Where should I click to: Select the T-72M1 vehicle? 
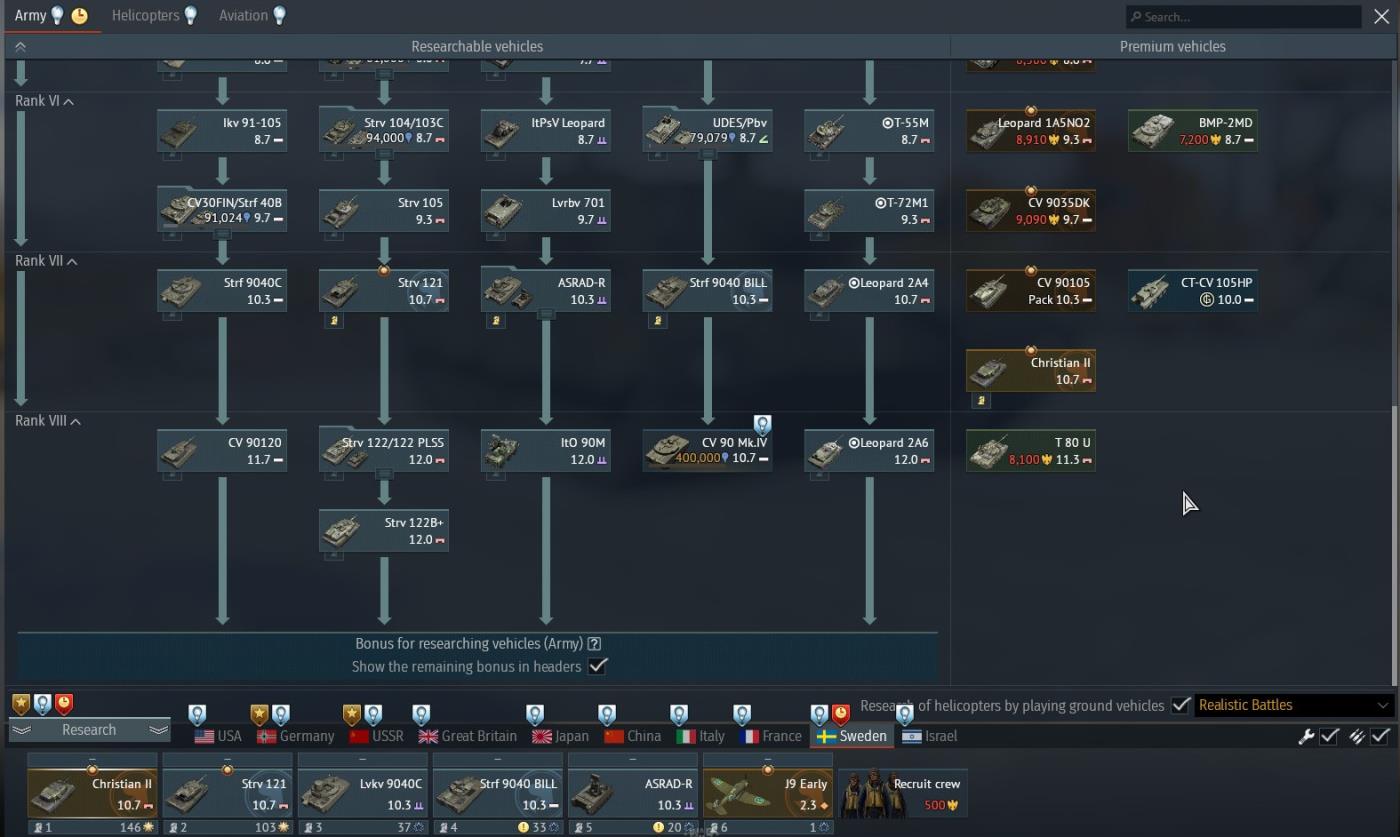[x=870, y=211]
